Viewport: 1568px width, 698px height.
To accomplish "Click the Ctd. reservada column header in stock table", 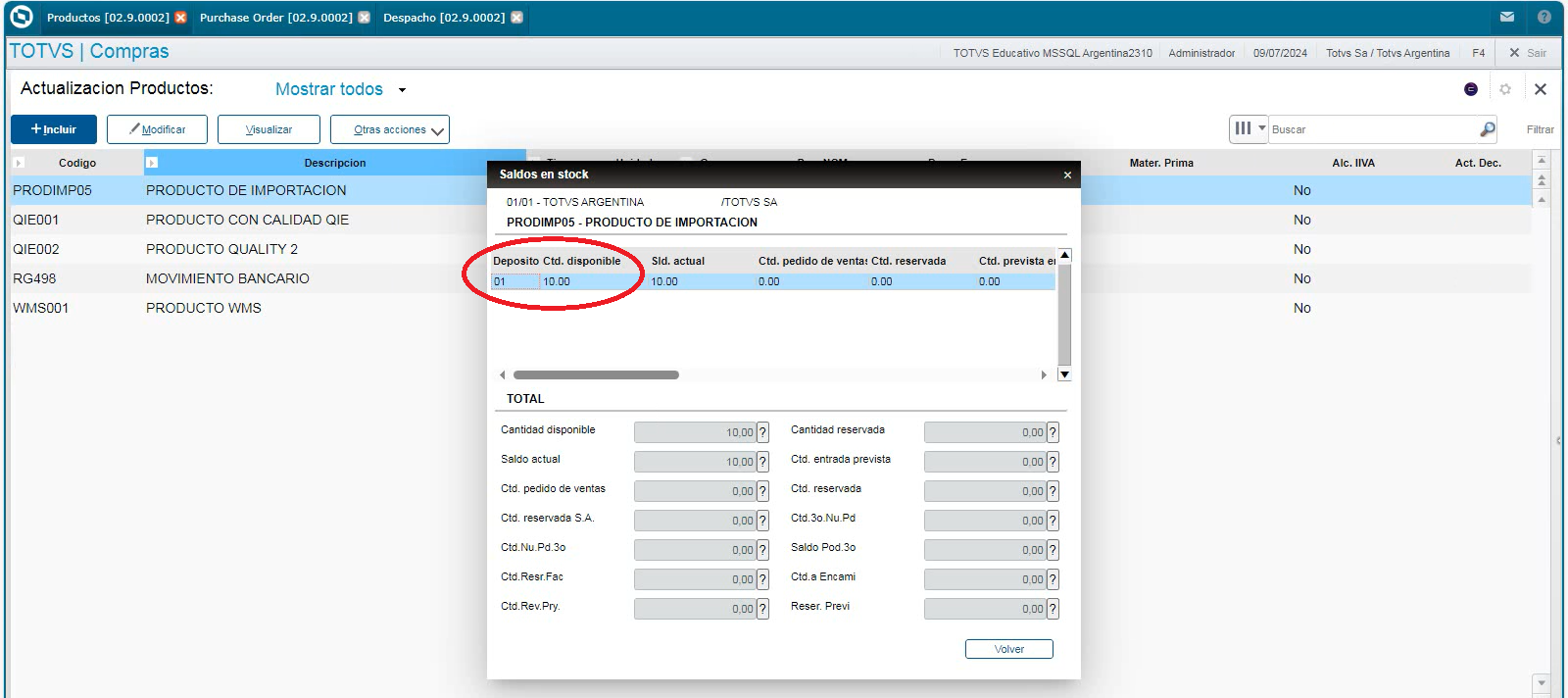I will coord(908,261).
